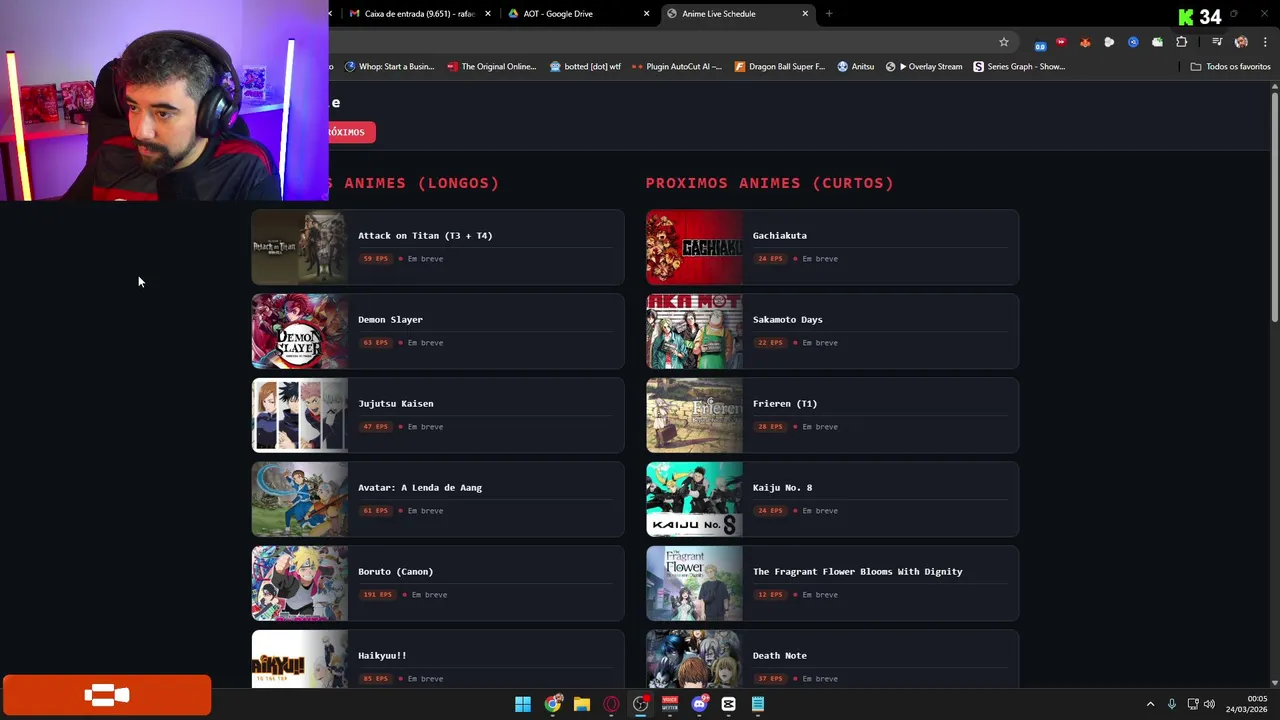Open the Jujutsu Kaisen entry
Viewport: 1280px width, 720px height.
(438, 415)
